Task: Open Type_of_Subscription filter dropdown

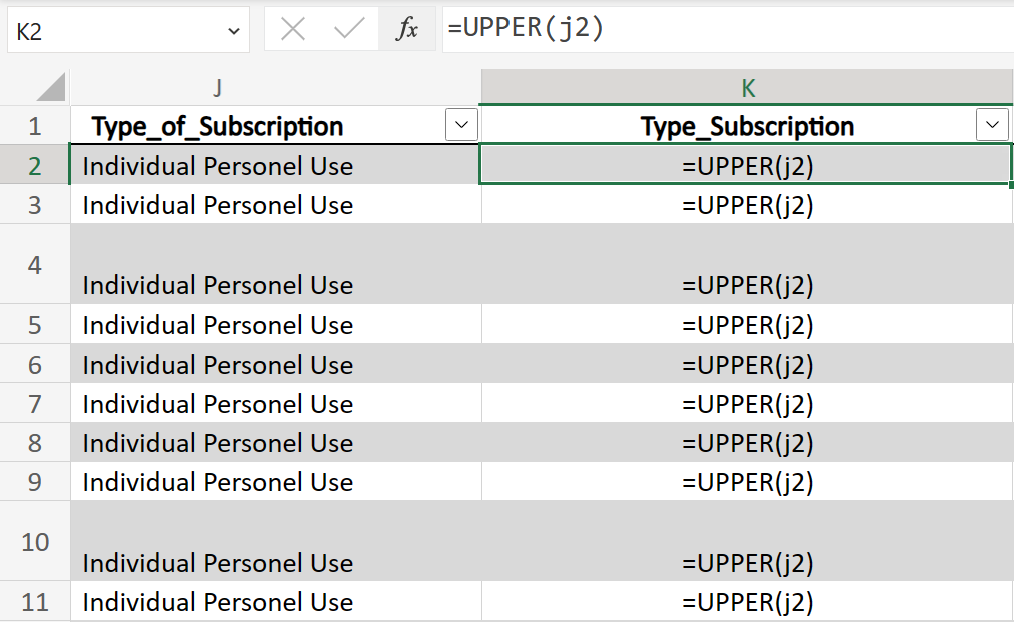Action: pos(461,125)
